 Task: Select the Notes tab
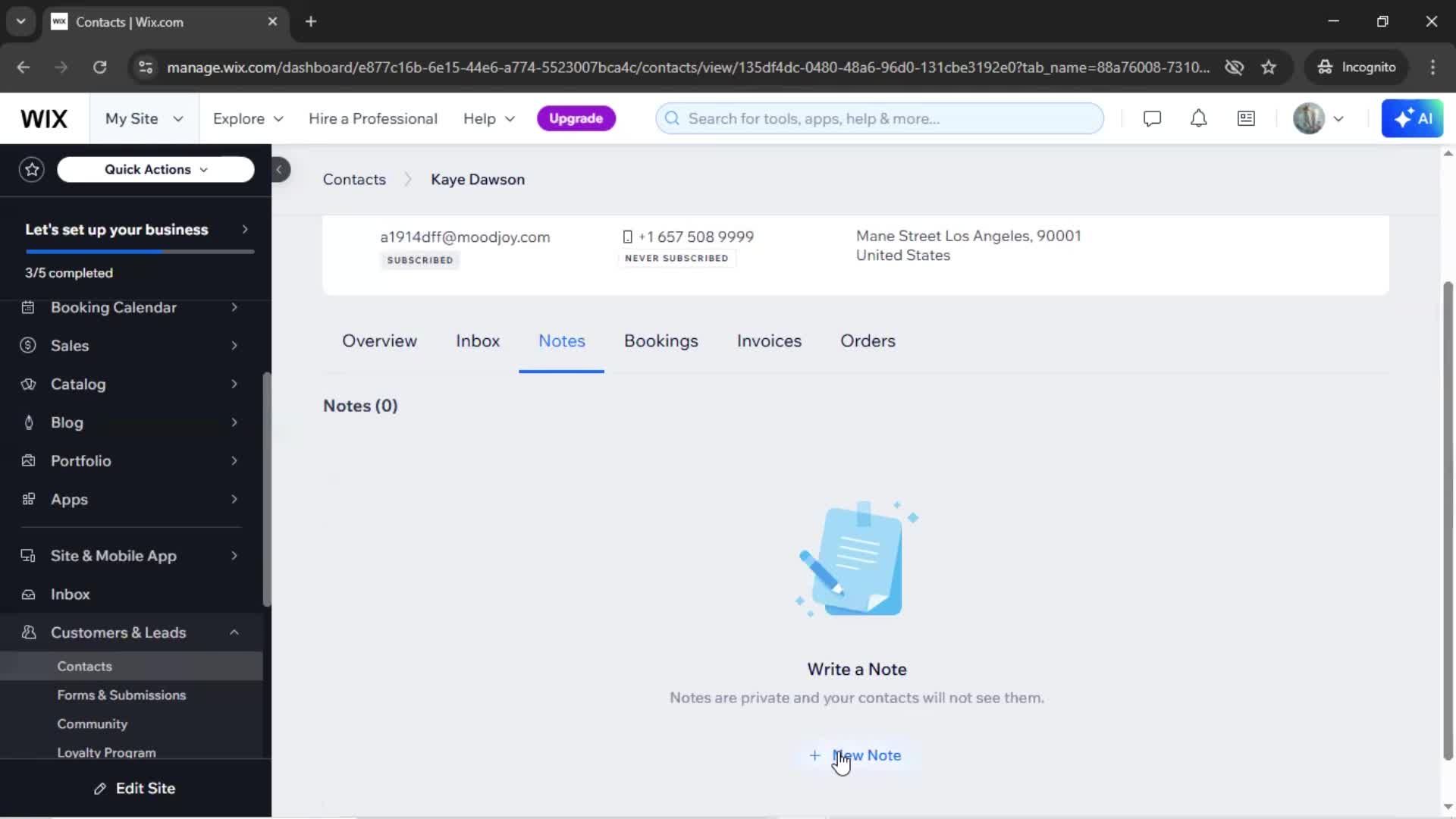(x=562, y=341)
